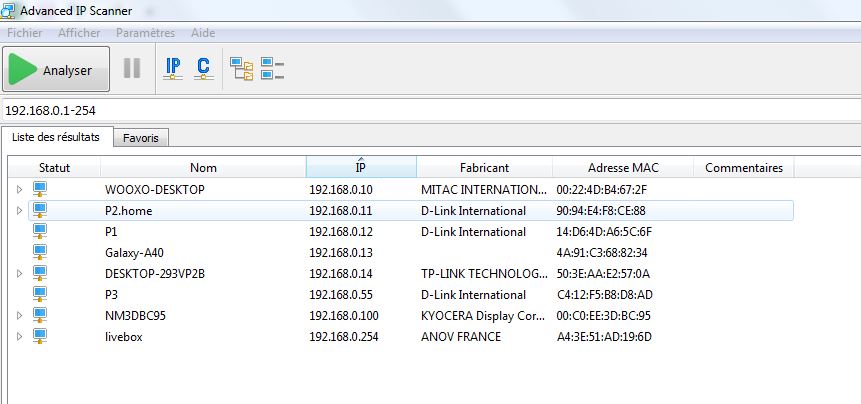861x404 pixels.
Task: Sort by Fabricant column header
Action: (484, 167)
